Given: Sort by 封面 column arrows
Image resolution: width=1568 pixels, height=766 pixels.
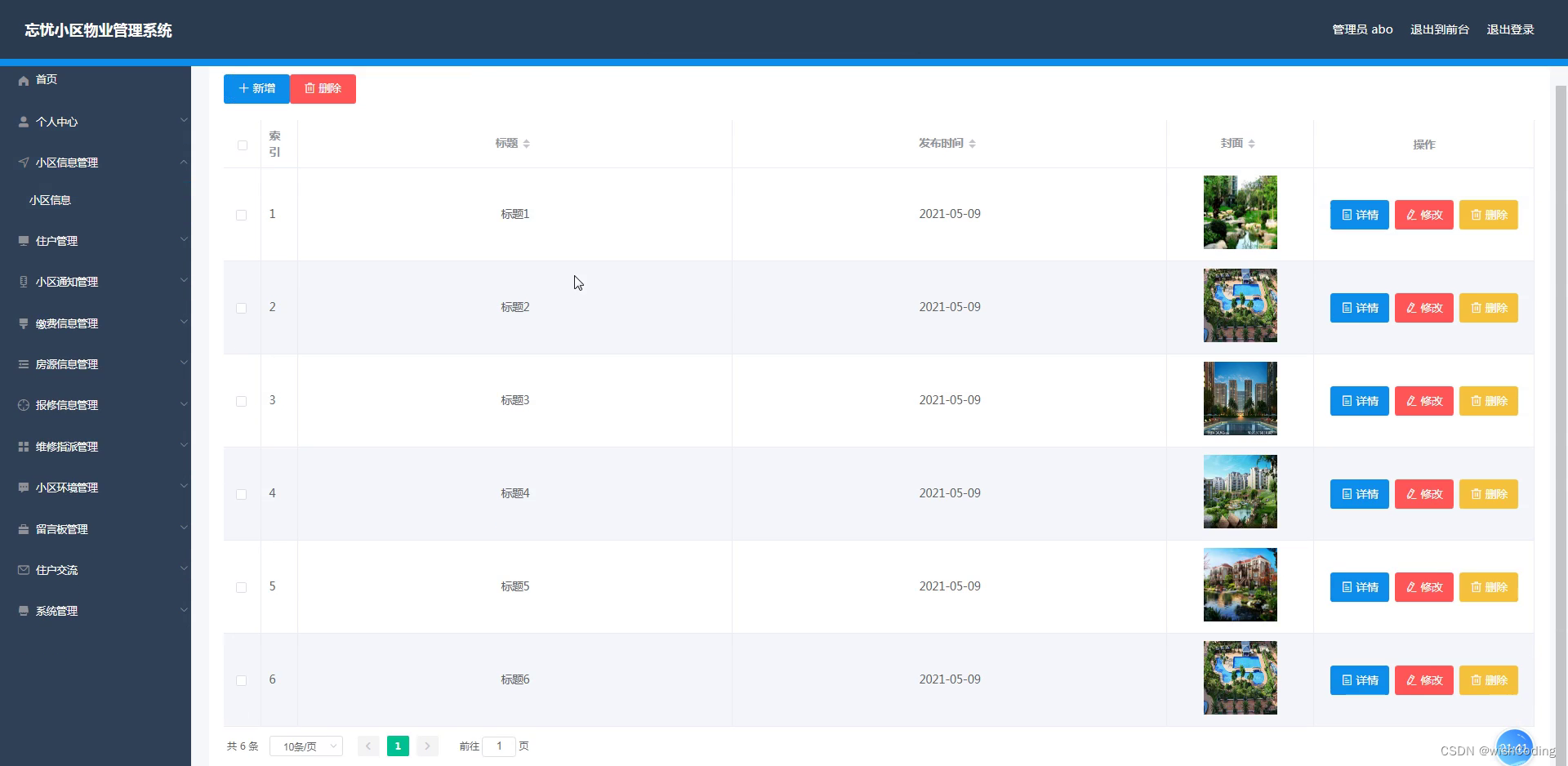Looking at the screenshot, I should click(1252, 144).
